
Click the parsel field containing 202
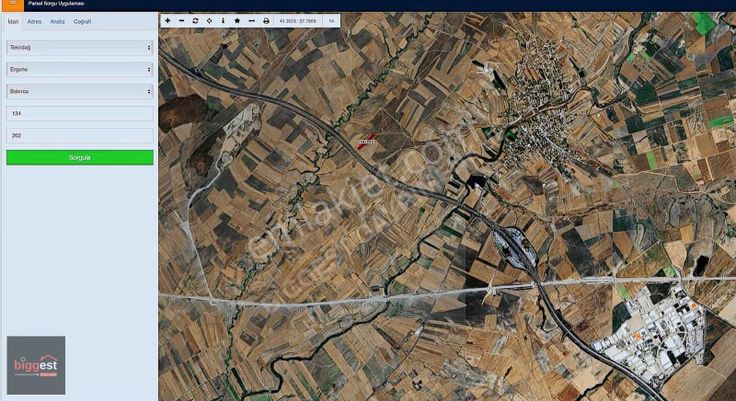pyautogui.click(x=80, y=136)
